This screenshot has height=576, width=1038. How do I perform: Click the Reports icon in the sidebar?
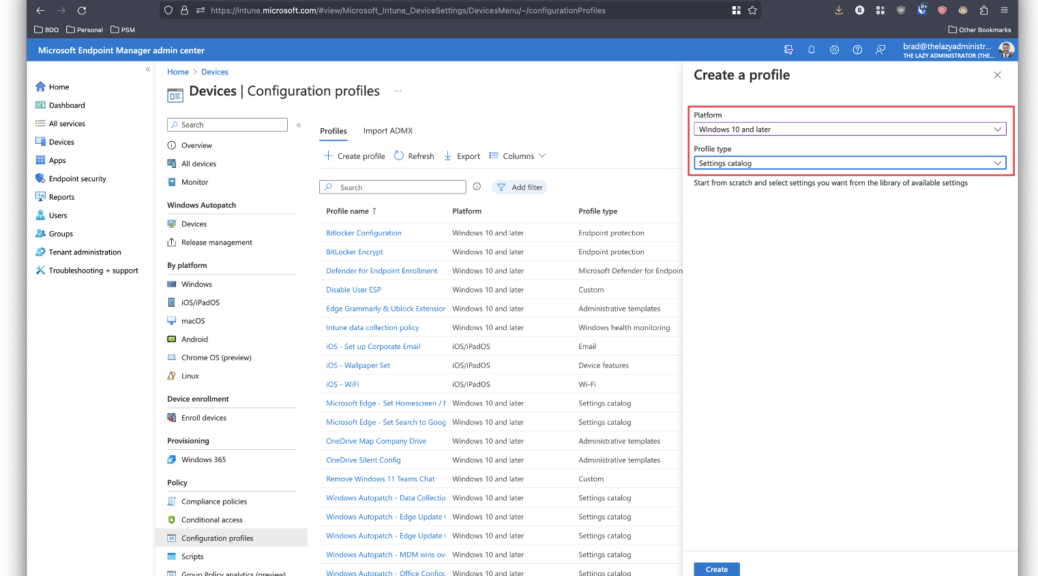pyautogui.click(x=40, y=197)
